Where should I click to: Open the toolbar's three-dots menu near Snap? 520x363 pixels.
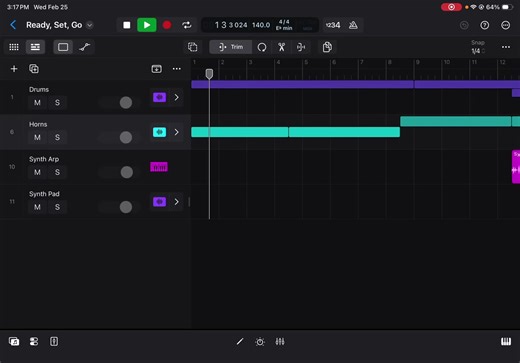pyautogui.click(x=506, y=47)
